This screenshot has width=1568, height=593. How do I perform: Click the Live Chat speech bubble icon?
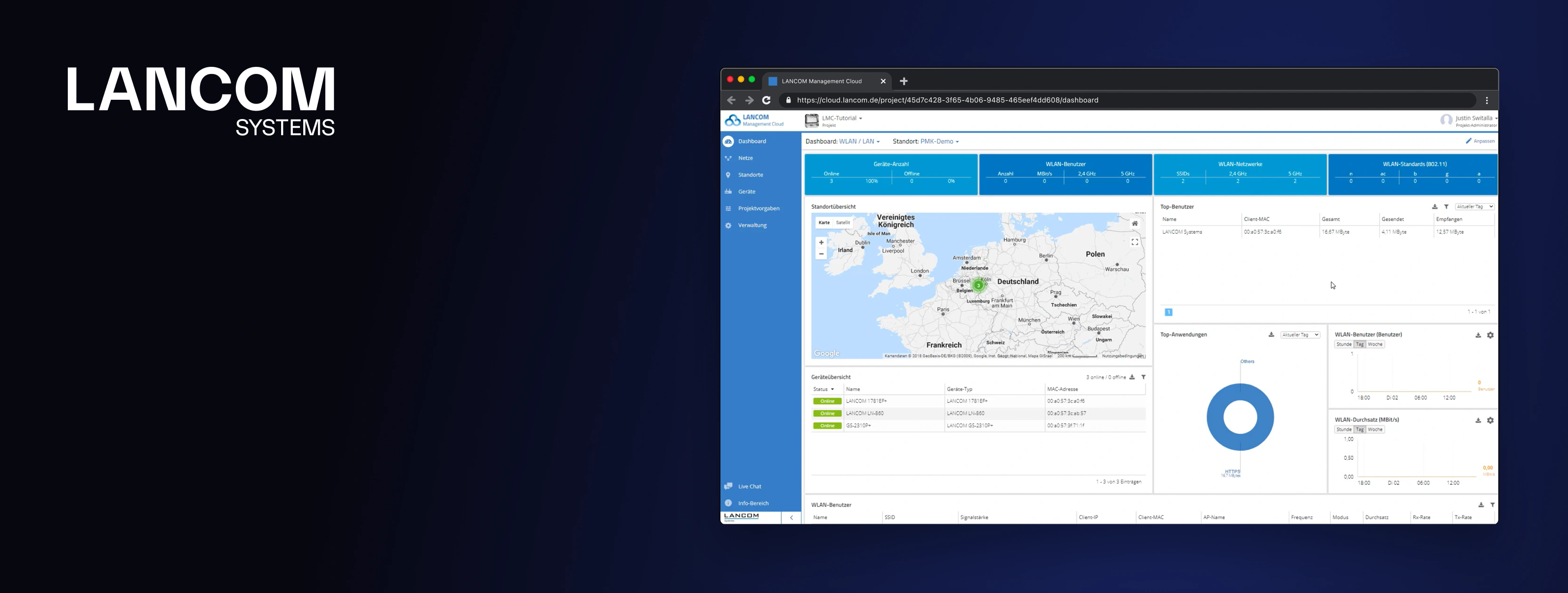point(728,487)
